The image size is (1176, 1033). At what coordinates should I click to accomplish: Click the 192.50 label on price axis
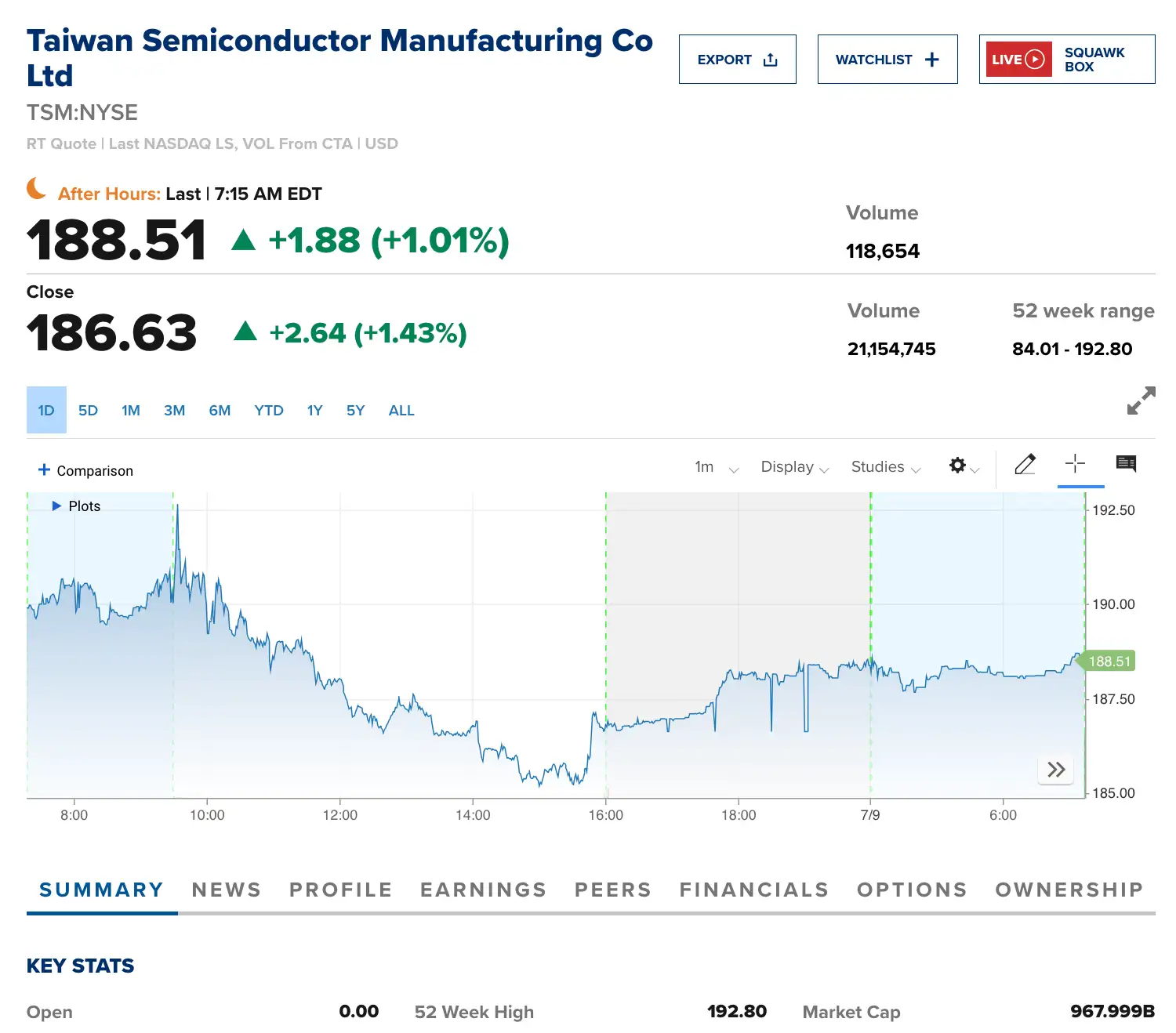pos(1113,510)
